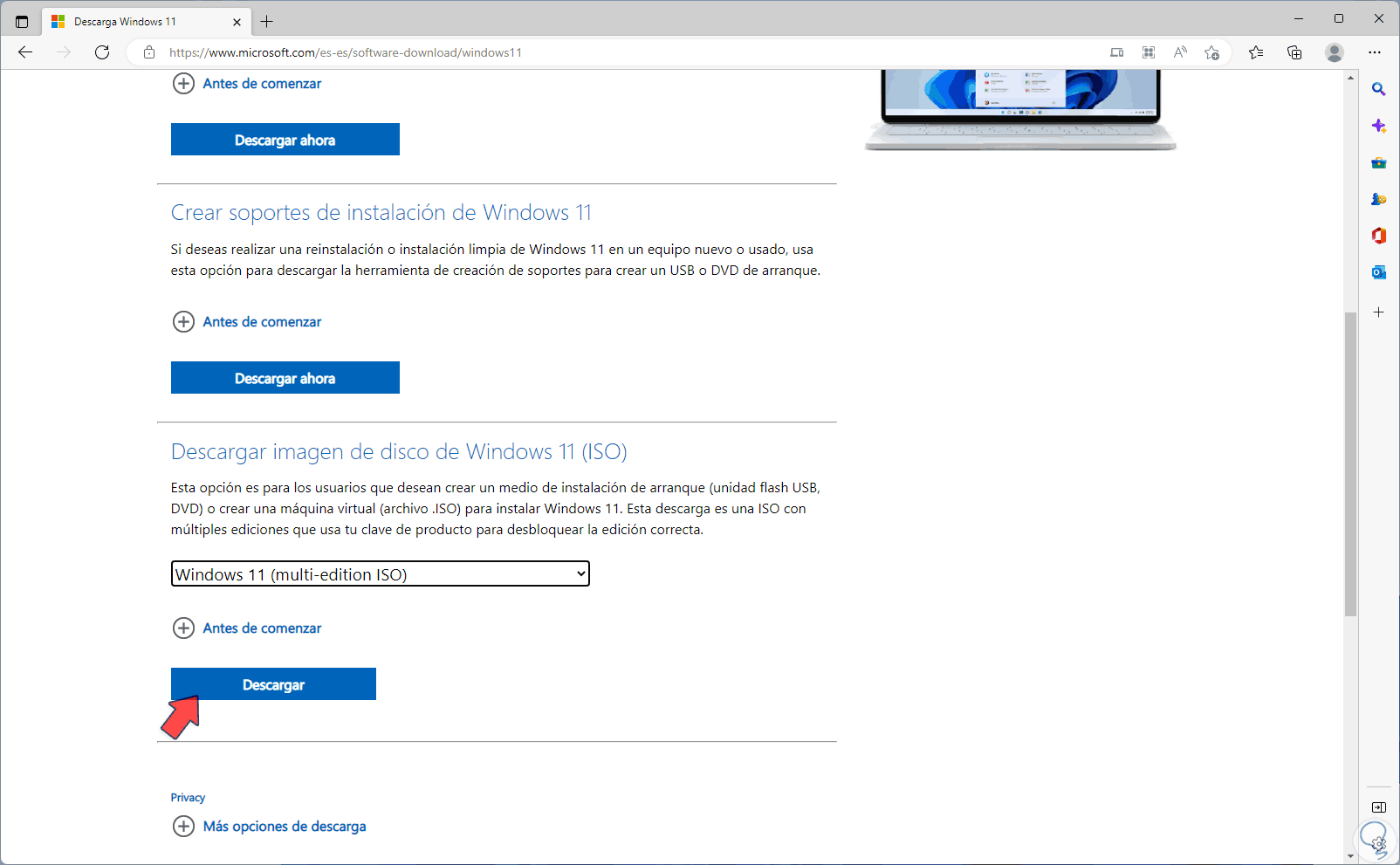The width and height of the screenshot is (1400, 865).
Task: Expand Antes de comenzar under the ISO edition dropdown
Action: click(247, 628)
